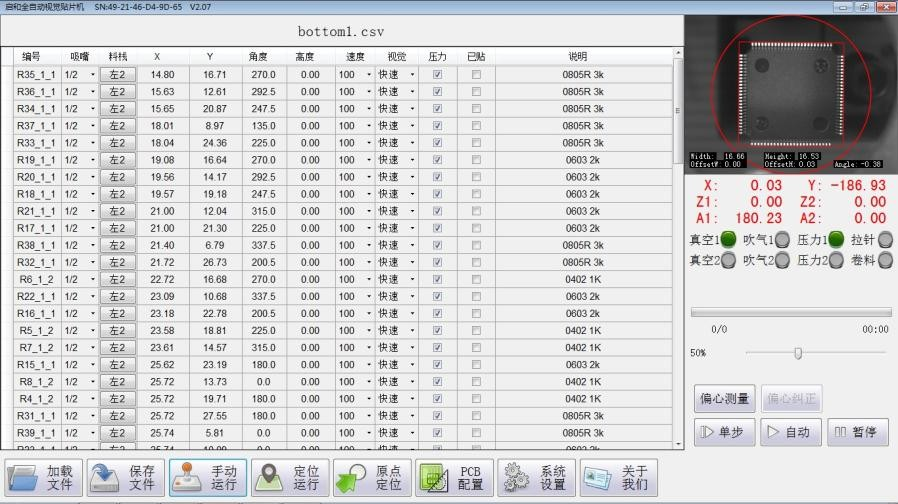The width and height of the screenshot is (898, 504).
Task: Open 速度 speed dropdown for R18_1_1
Action: click(369, 194)
